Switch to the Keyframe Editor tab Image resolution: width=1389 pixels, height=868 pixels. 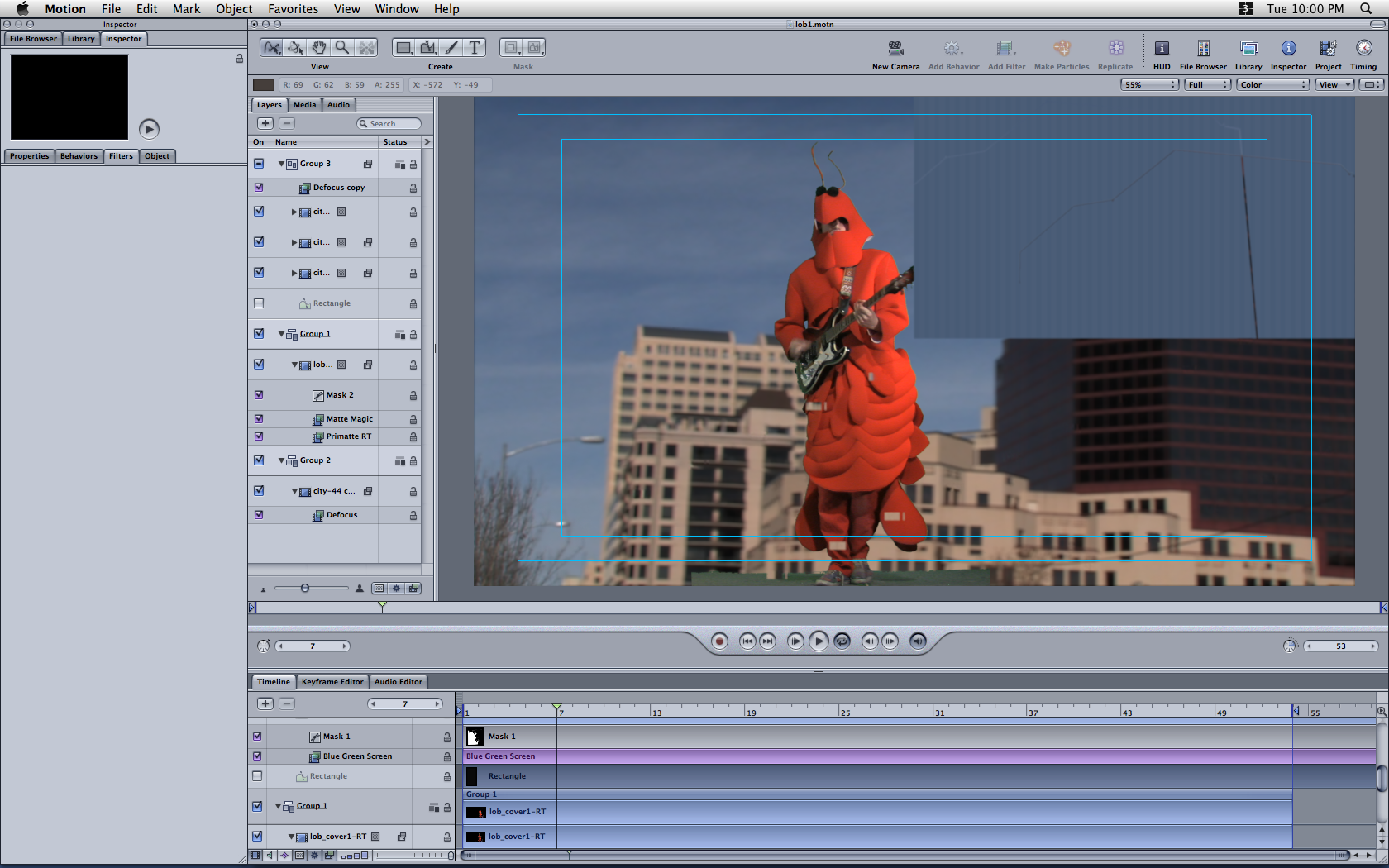[x=332, y=682]
